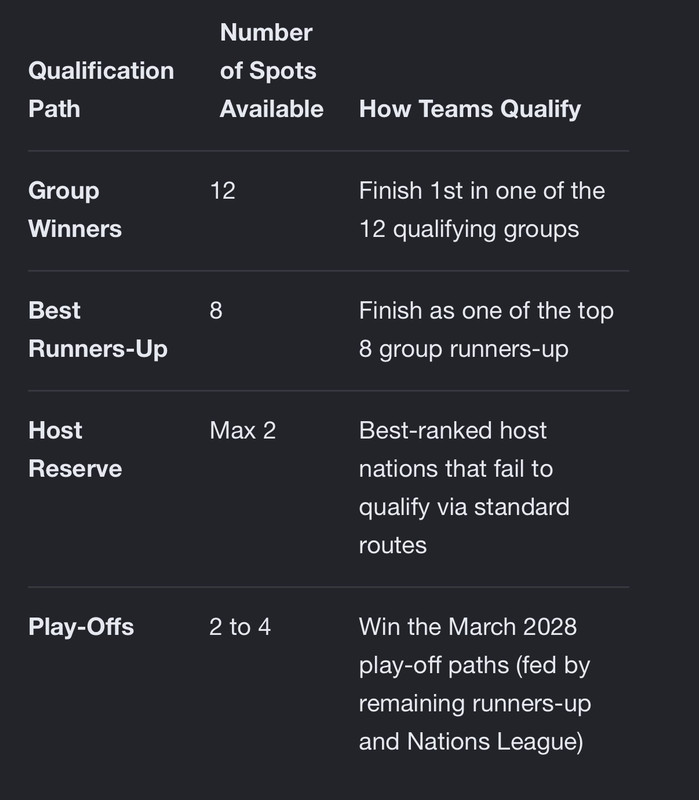Click the qualify via standard routes text
699x800 pixels.
tap(464, 526)
